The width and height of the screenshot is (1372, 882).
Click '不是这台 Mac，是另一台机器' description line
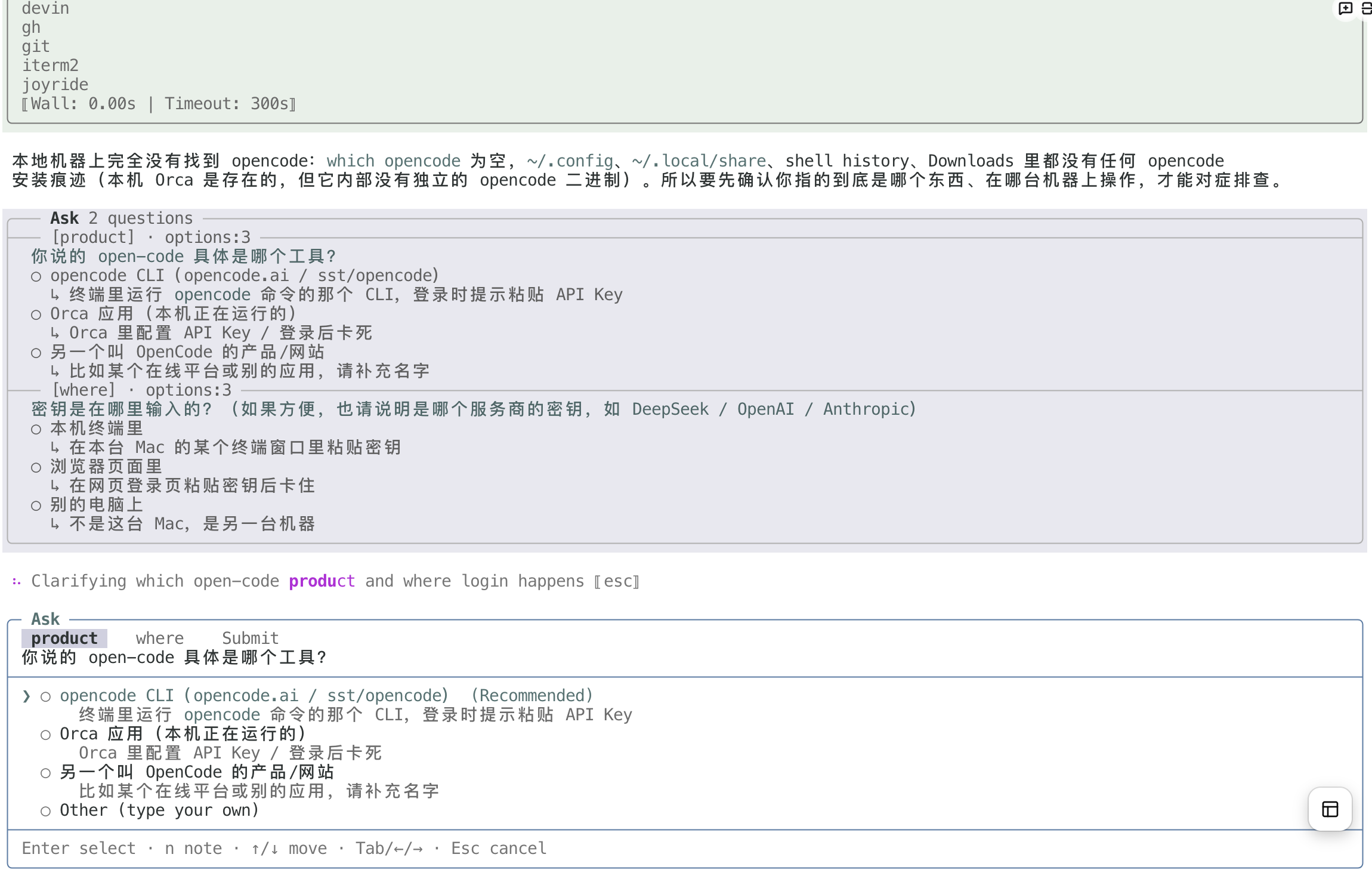point(192,523)
